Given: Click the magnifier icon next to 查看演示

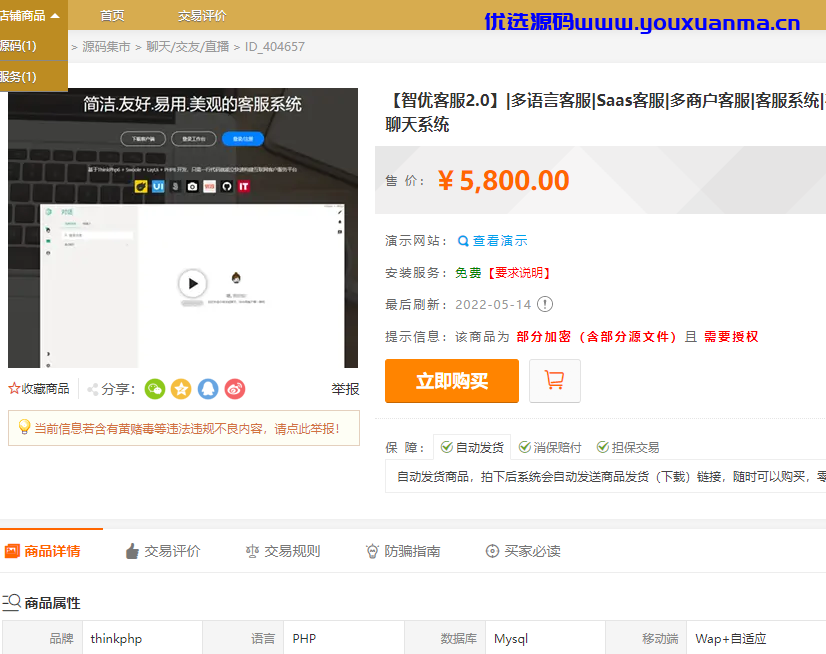Looking at the screenshot, I should click(x=463, y=241).
